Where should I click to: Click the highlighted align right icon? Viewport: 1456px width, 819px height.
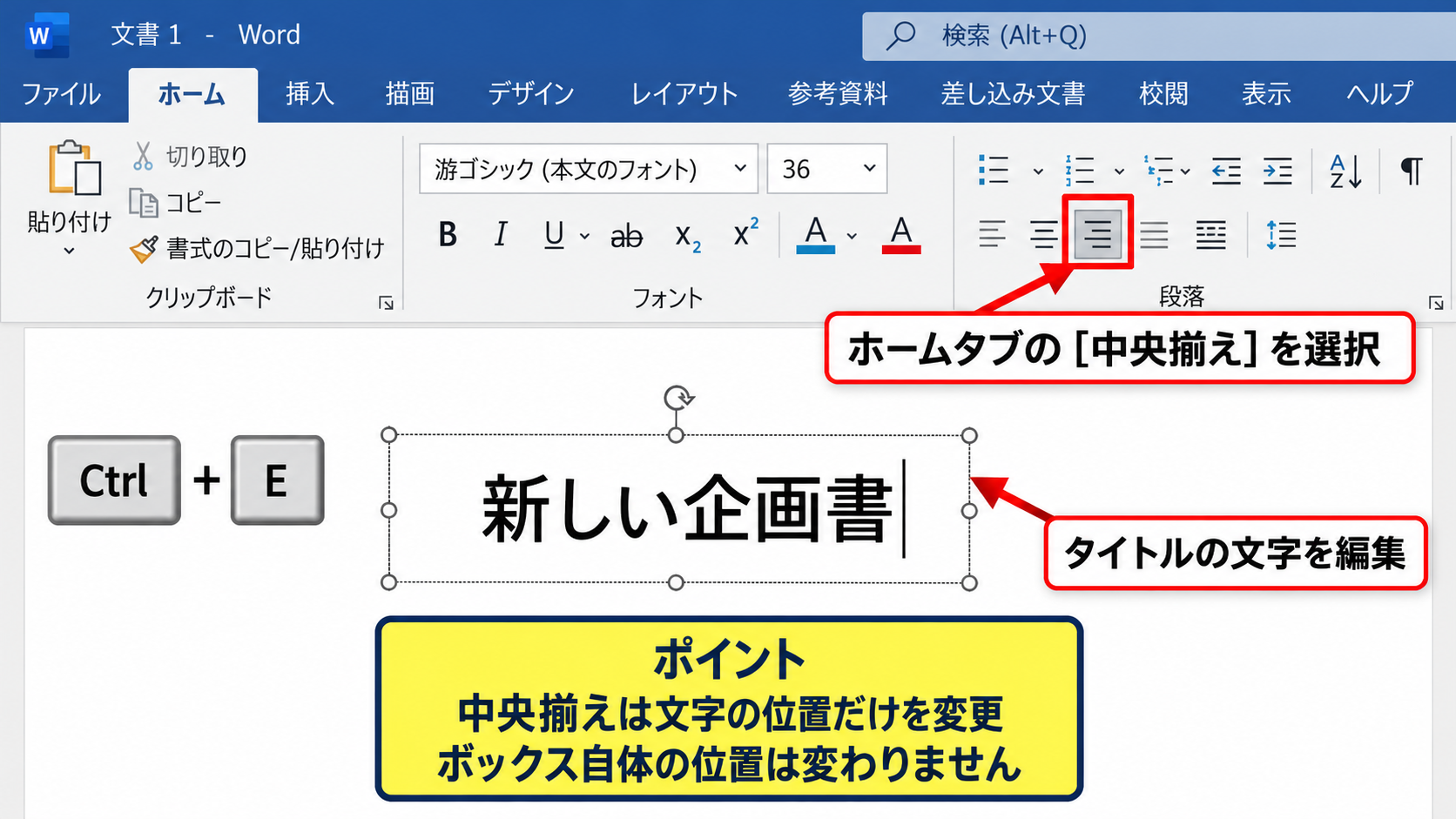coord(1097,233)
